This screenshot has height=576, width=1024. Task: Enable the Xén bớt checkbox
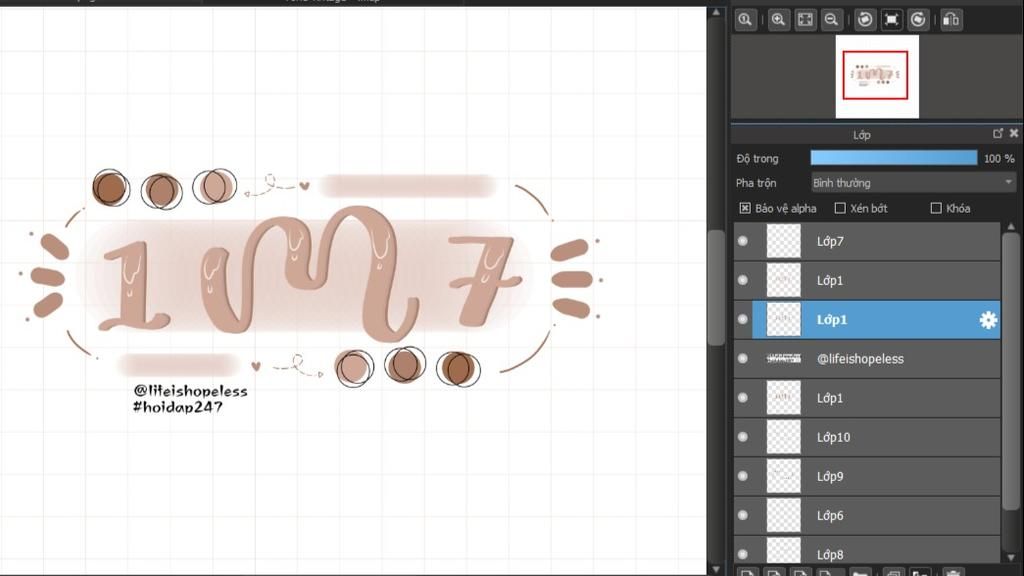pos(840,208)
